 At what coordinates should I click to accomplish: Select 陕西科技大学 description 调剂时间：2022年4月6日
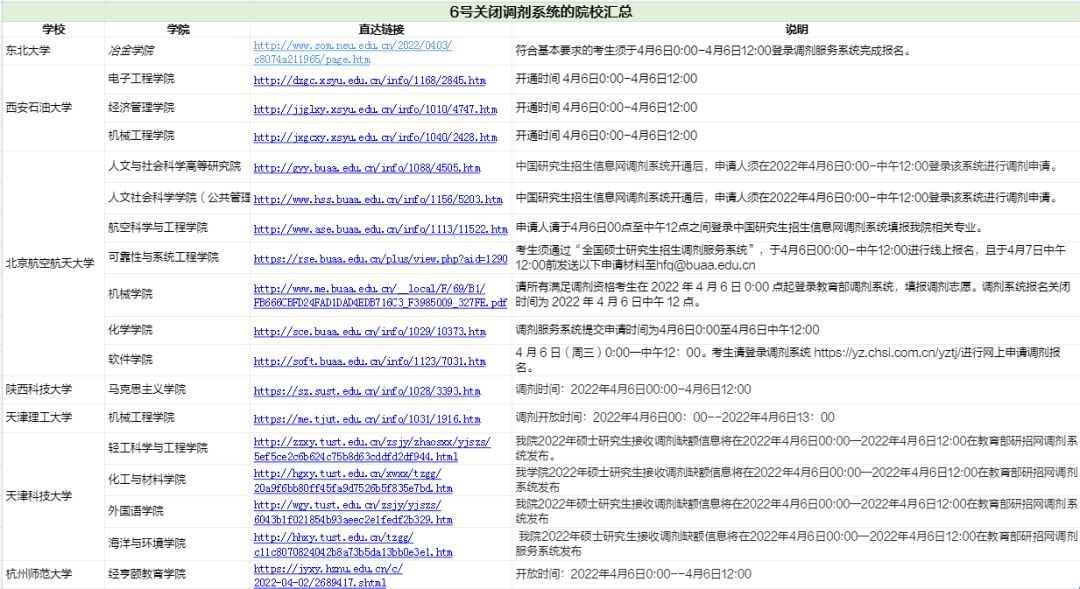click(x=796, y=390)
